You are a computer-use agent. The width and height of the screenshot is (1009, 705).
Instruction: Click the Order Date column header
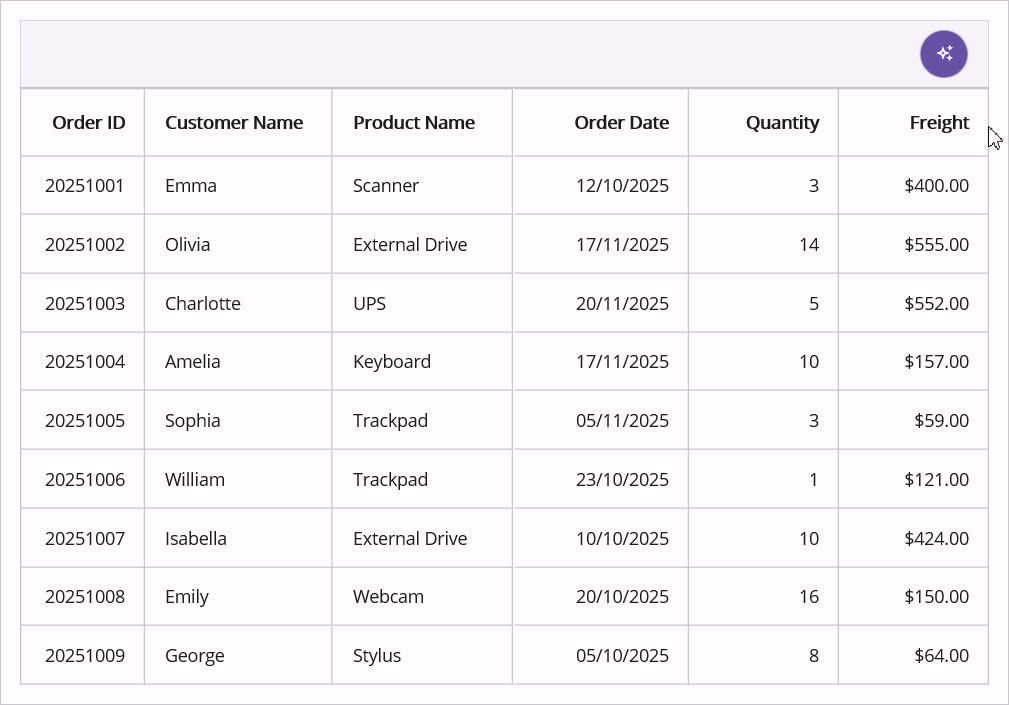(621, 123)
